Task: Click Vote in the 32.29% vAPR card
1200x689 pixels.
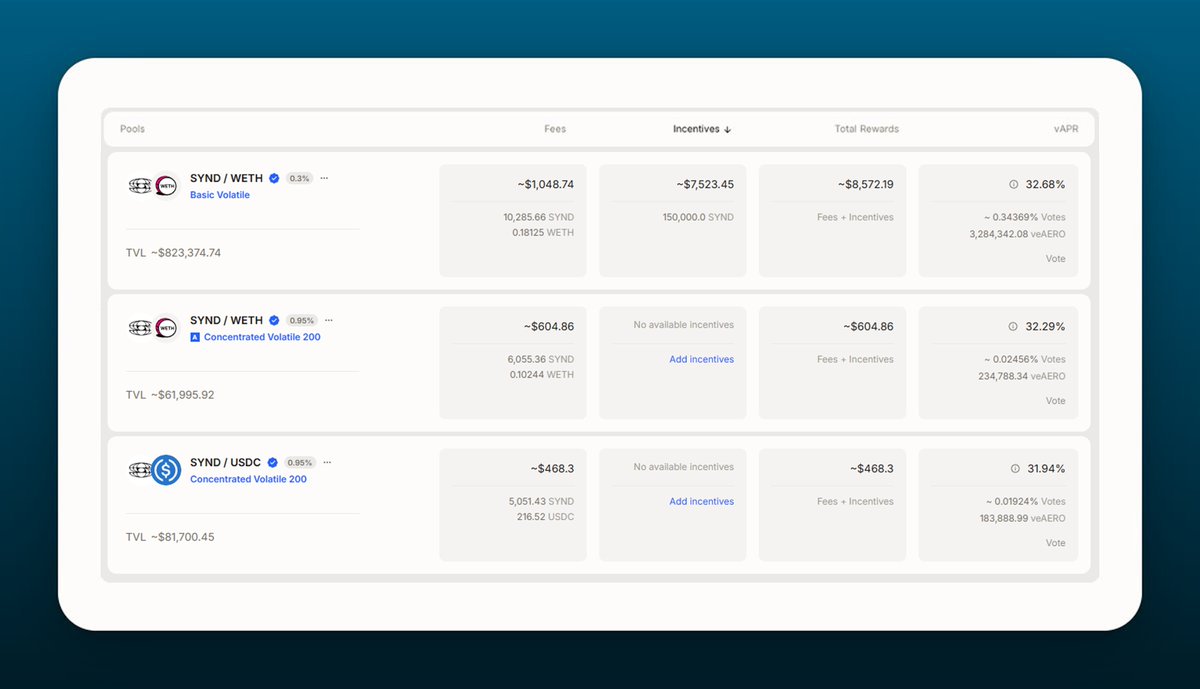Action: pos(1056,401)
